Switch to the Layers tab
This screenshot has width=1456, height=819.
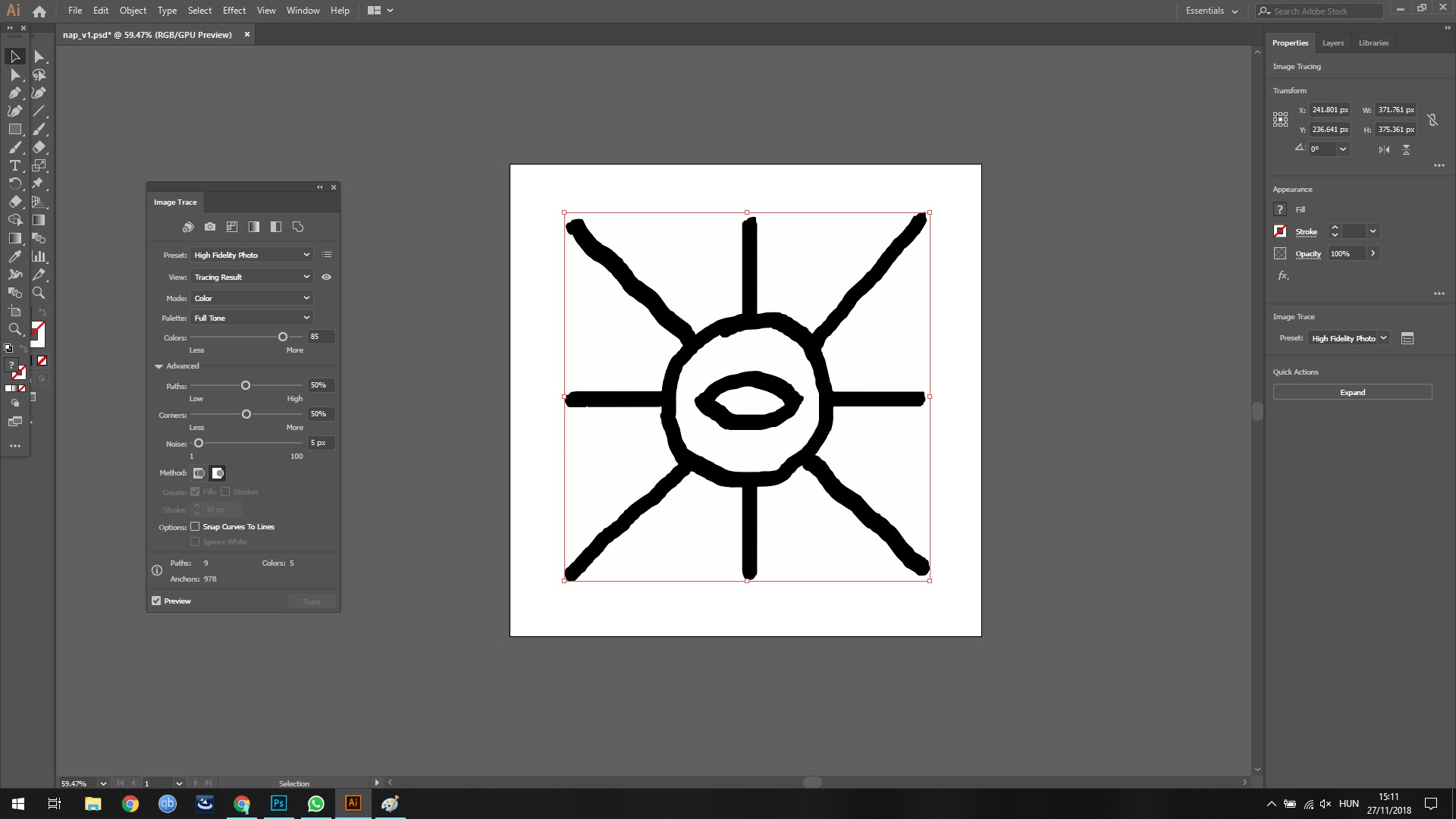[x=1332, y=43]
